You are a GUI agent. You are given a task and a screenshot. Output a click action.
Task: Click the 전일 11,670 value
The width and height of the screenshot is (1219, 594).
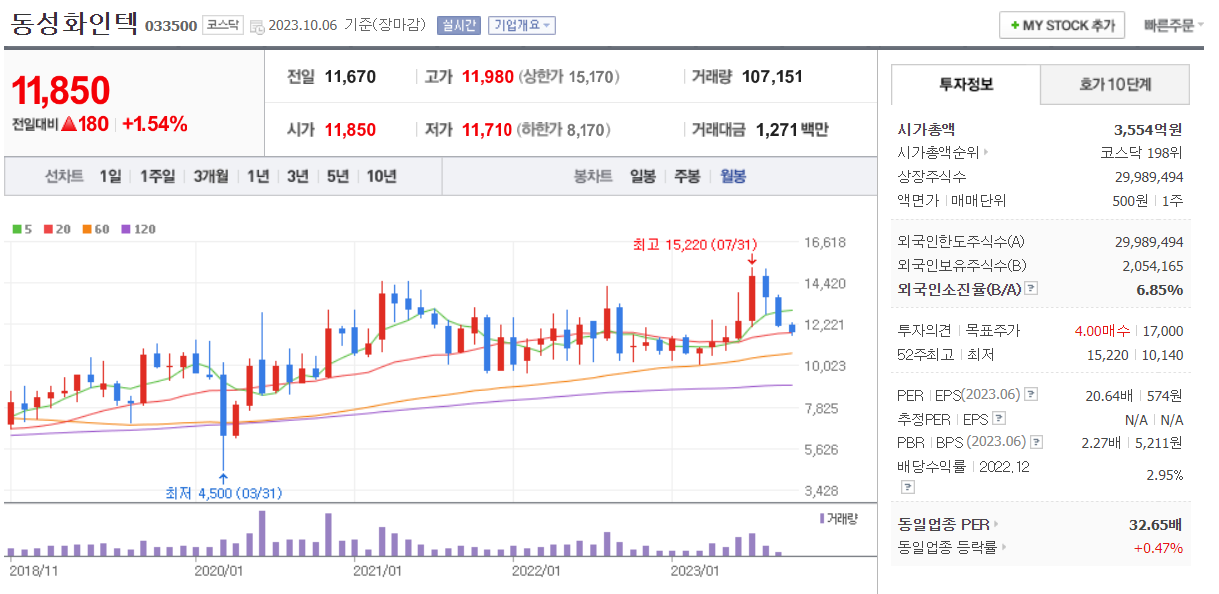tap(350, 77)
